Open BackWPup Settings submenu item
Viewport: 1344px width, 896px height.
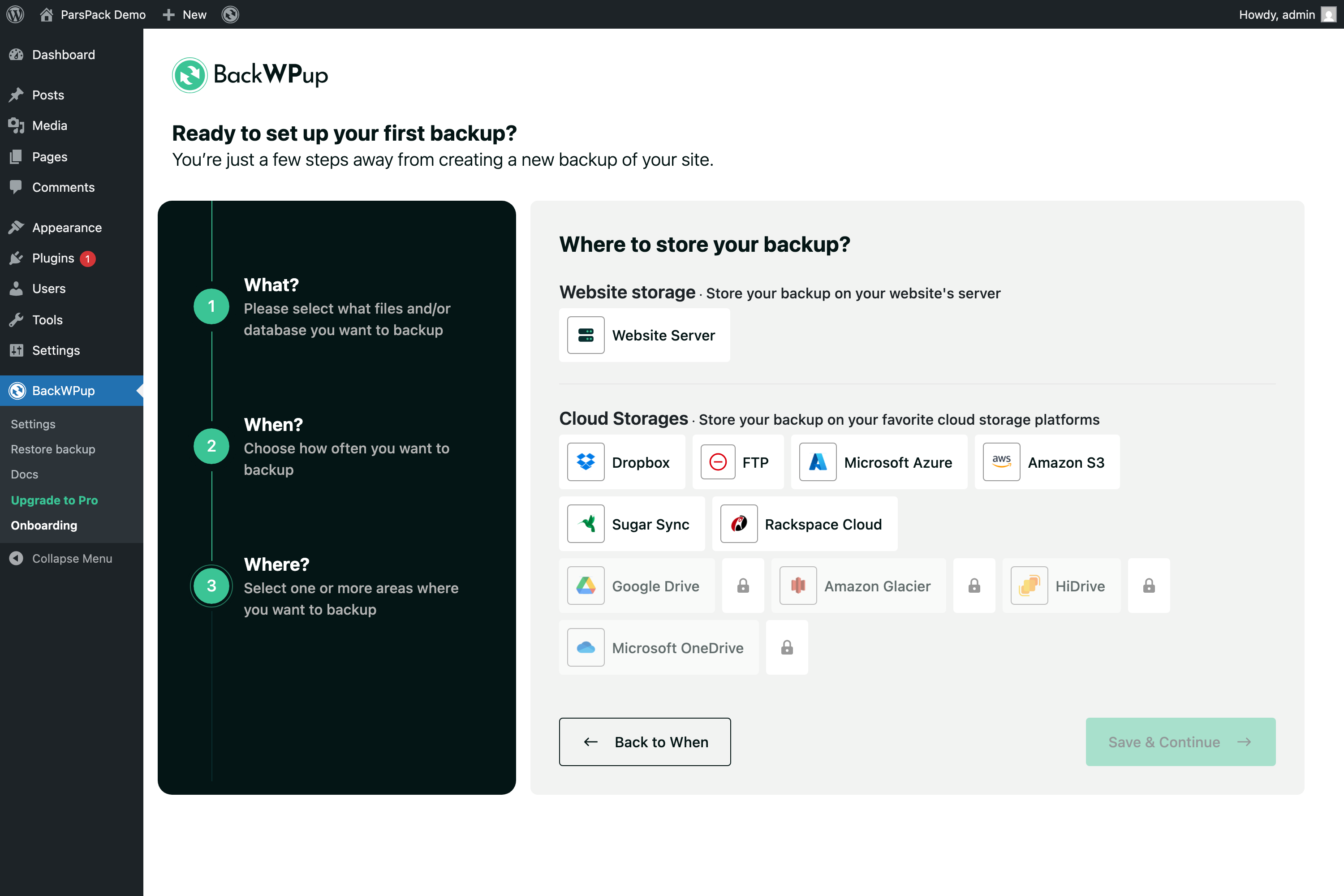(33, 424)
